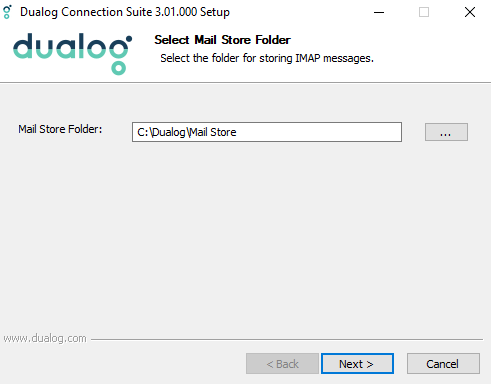The width and height of the screenshot is (491, 384).
Task: Click the Mail Store Folder: label
Action: (x=60, y=129)
